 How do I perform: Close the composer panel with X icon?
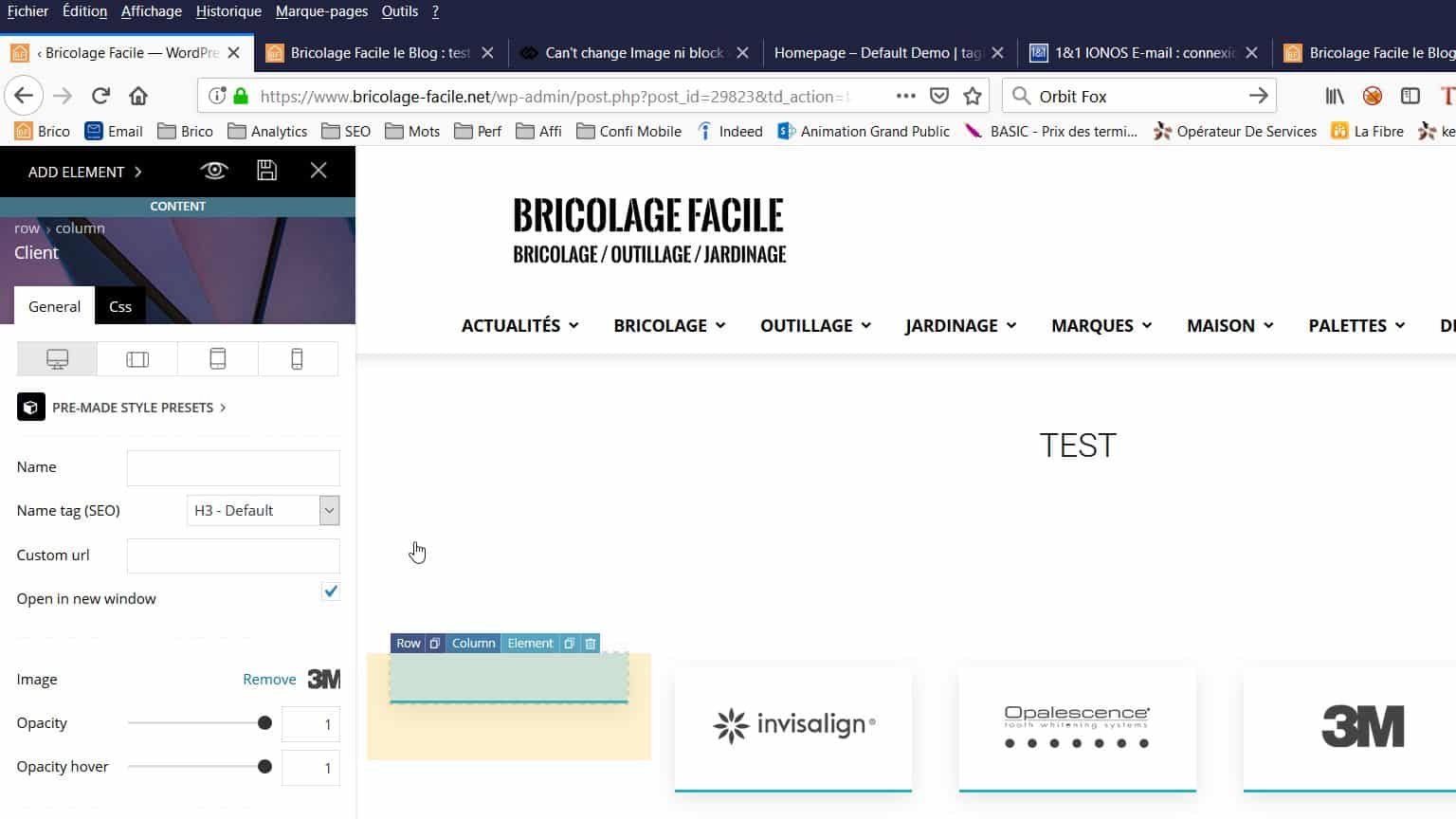point(318,171)
